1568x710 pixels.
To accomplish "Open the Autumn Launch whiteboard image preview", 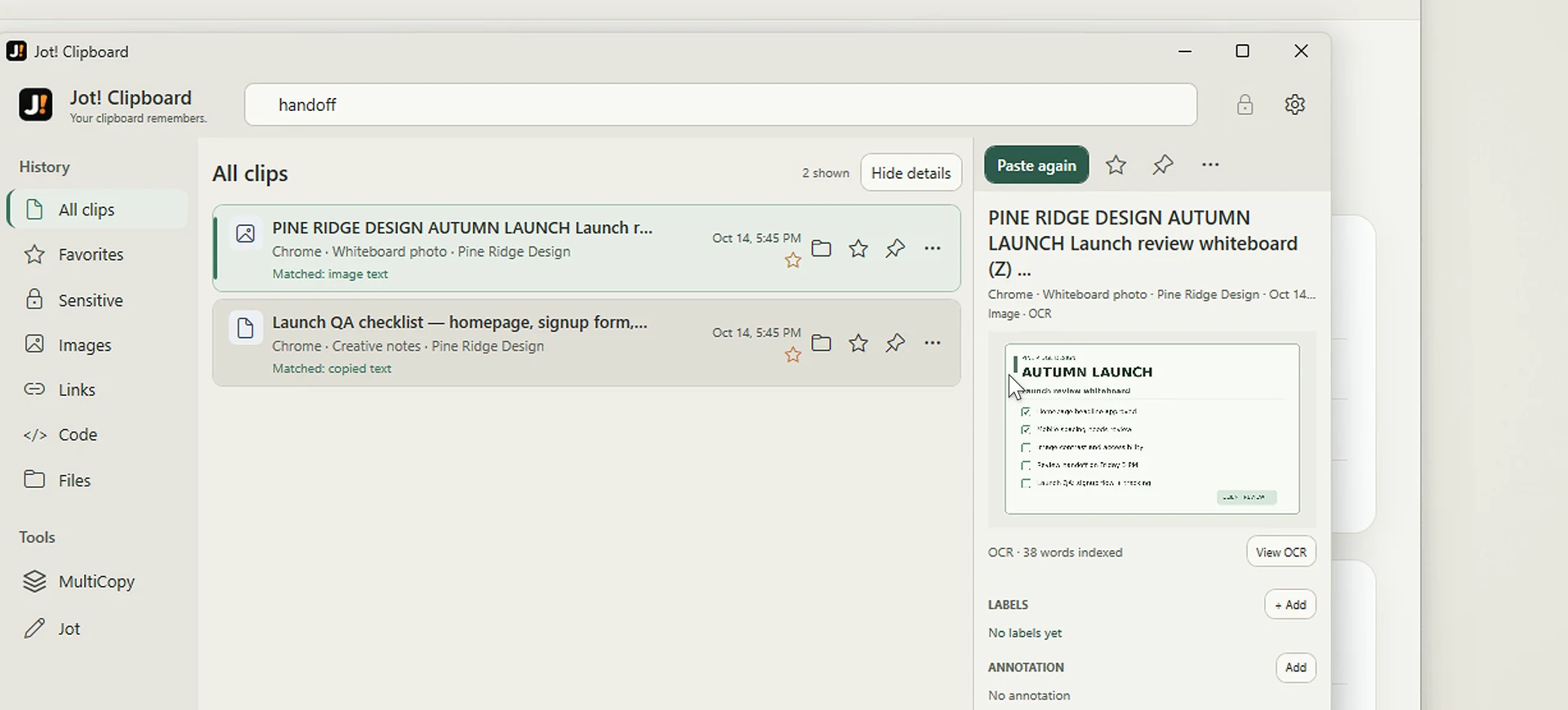I will pos(1152,428).
